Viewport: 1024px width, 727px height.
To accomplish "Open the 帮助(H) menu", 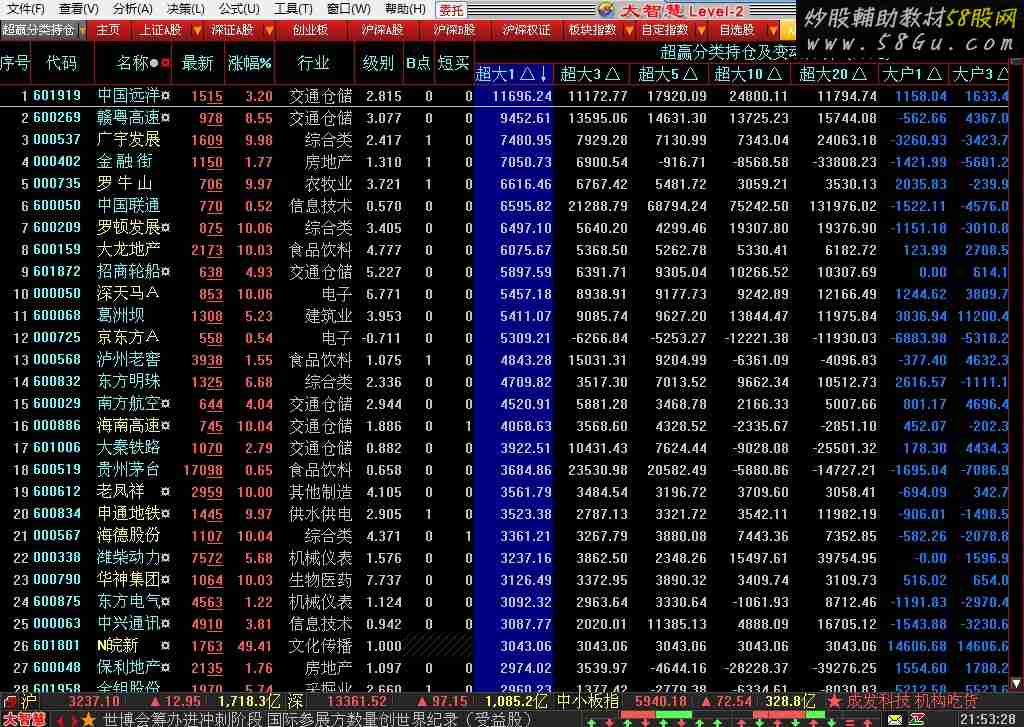I will pos(405,9).
